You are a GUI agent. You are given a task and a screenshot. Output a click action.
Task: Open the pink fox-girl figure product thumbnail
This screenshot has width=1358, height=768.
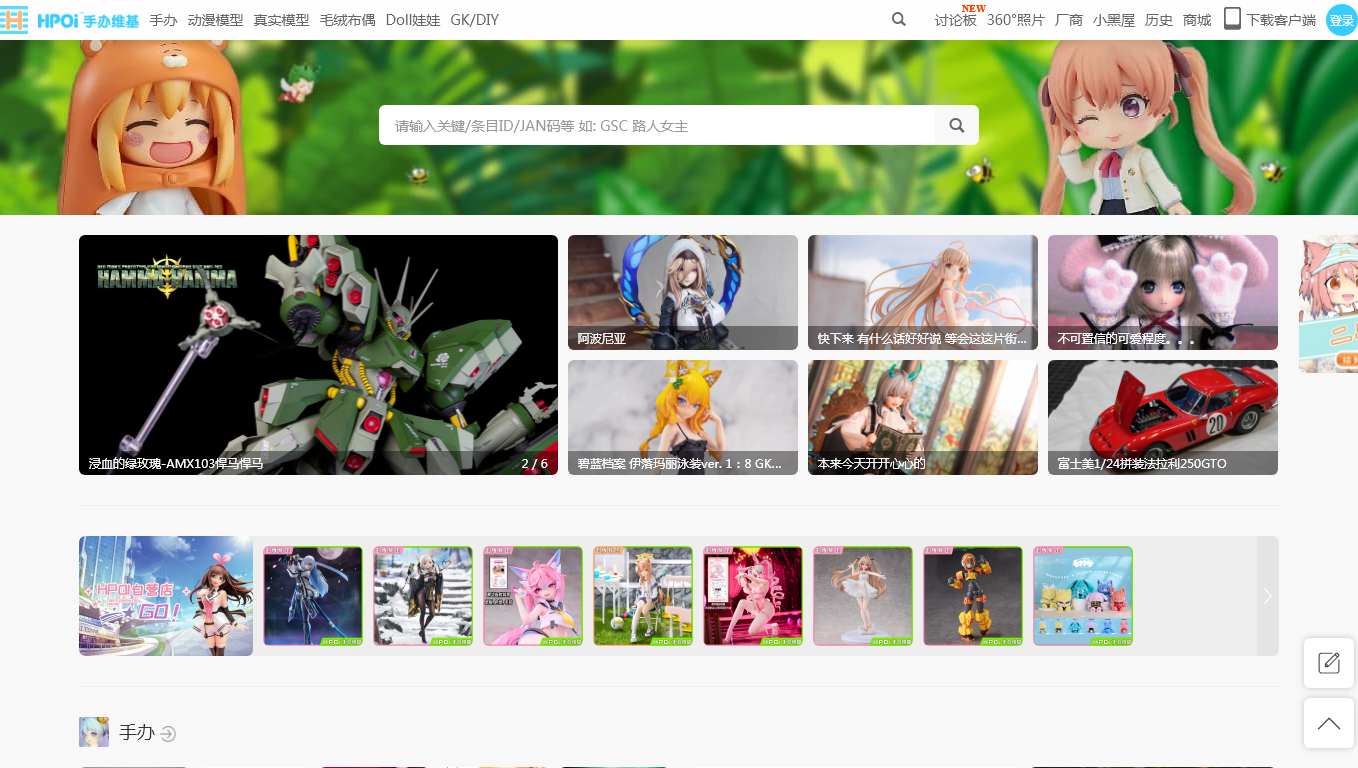pos(533,596)
